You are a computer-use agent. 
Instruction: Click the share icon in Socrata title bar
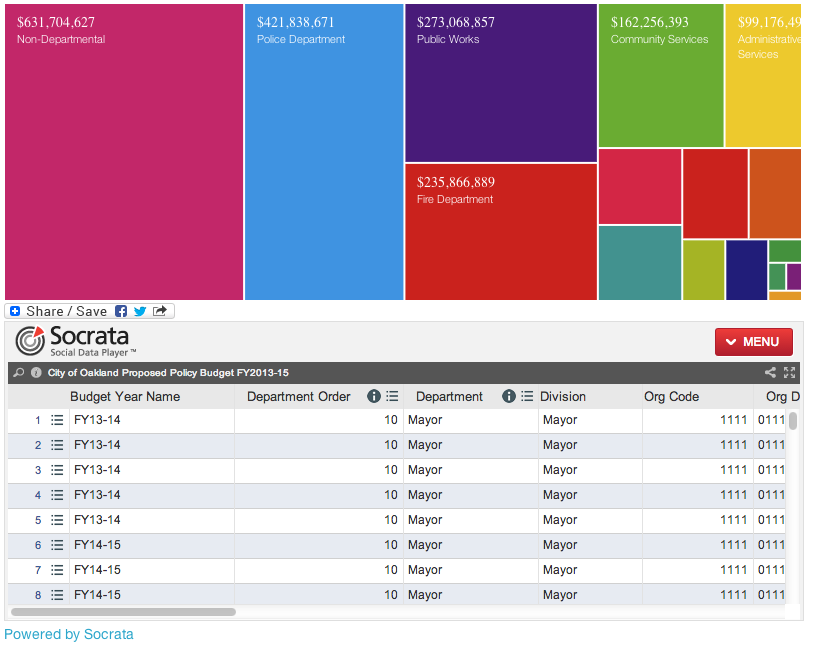pyautogui.click(x=770, y=373)
